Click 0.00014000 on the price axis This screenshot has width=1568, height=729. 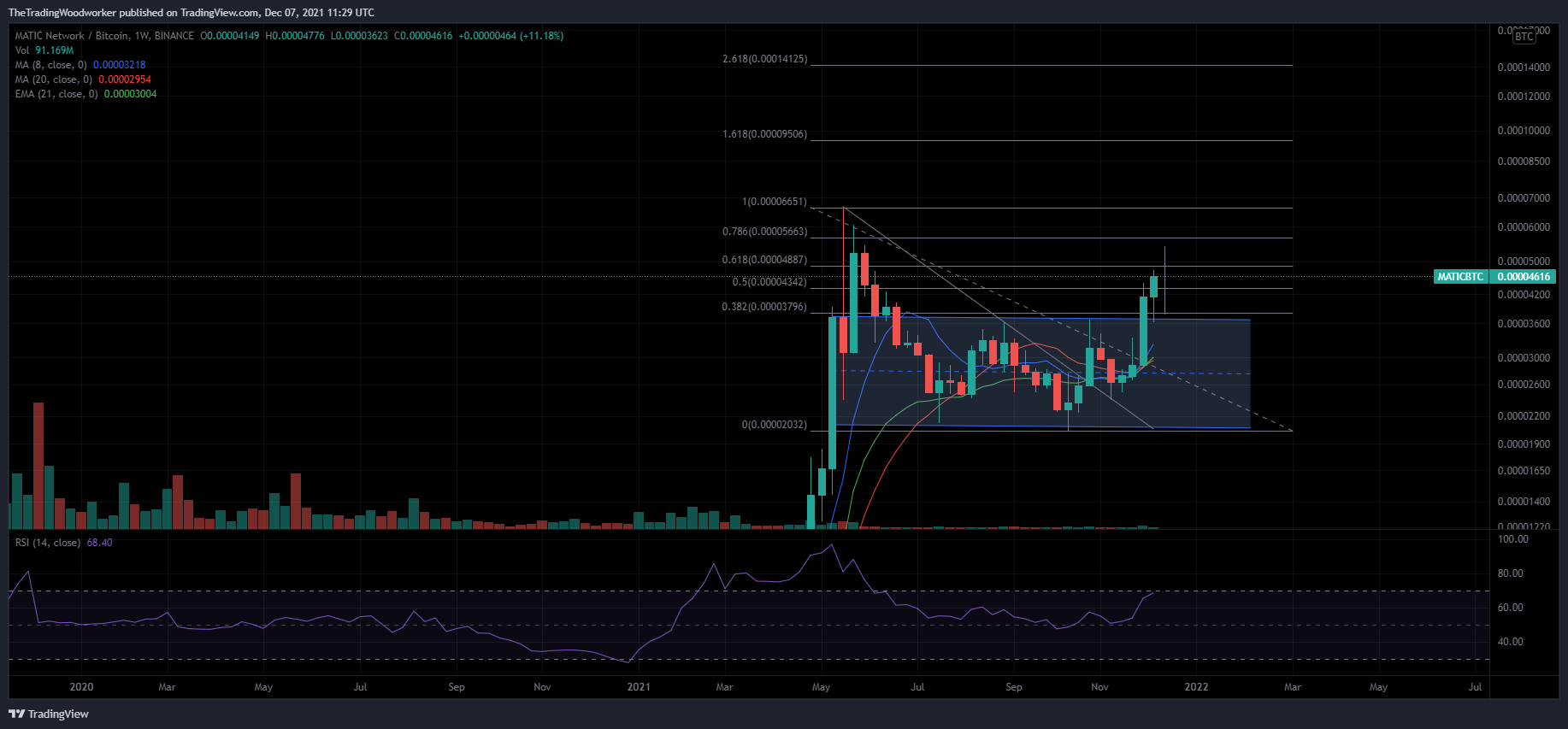pos(1524,68)
